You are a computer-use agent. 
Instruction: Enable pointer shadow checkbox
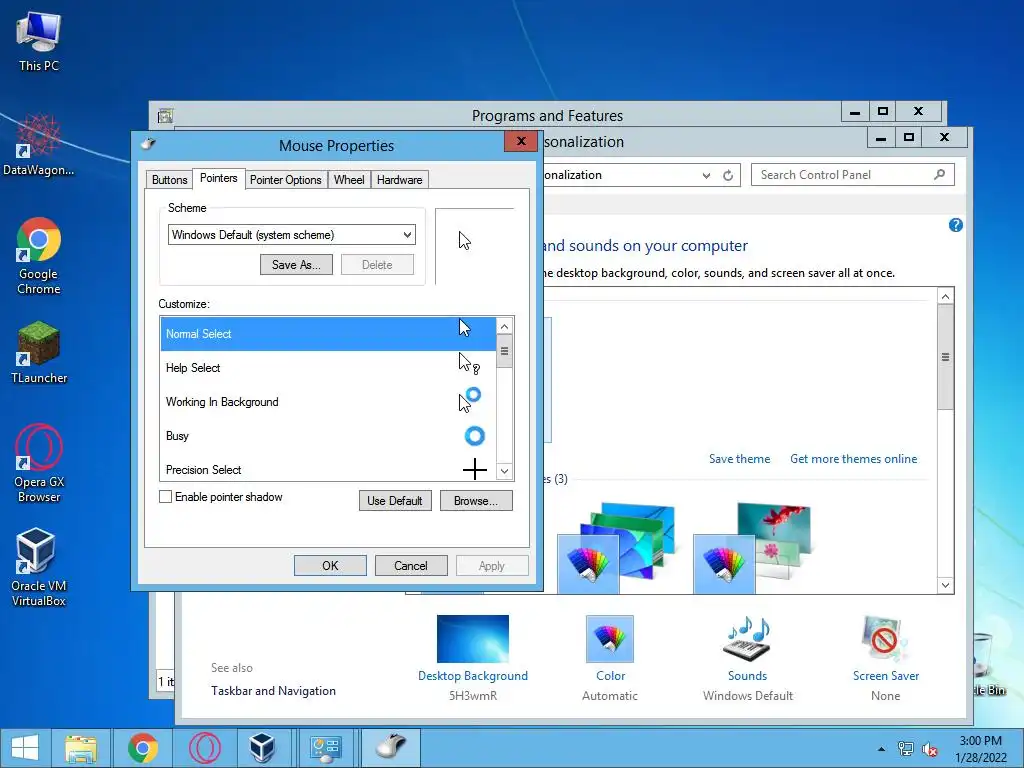coord(165,497)
